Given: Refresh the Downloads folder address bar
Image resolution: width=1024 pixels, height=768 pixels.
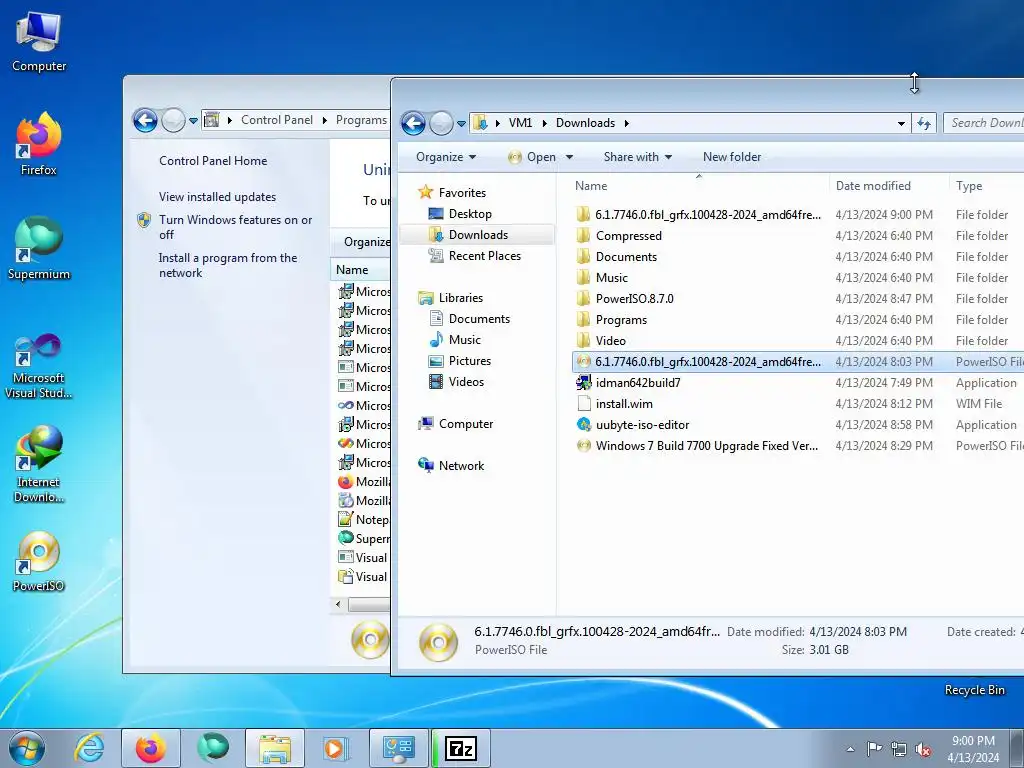Looking at the screenshot, I should [923, 123].
